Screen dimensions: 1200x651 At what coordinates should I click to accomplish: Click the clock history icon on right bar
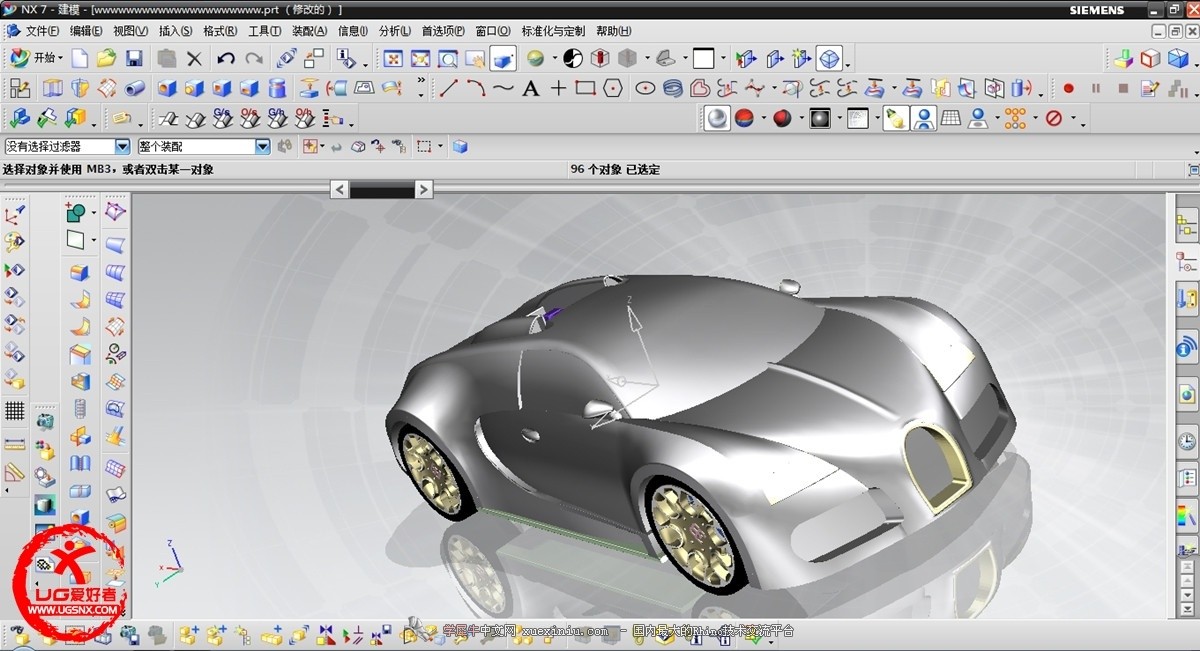tap(1187, 441)
